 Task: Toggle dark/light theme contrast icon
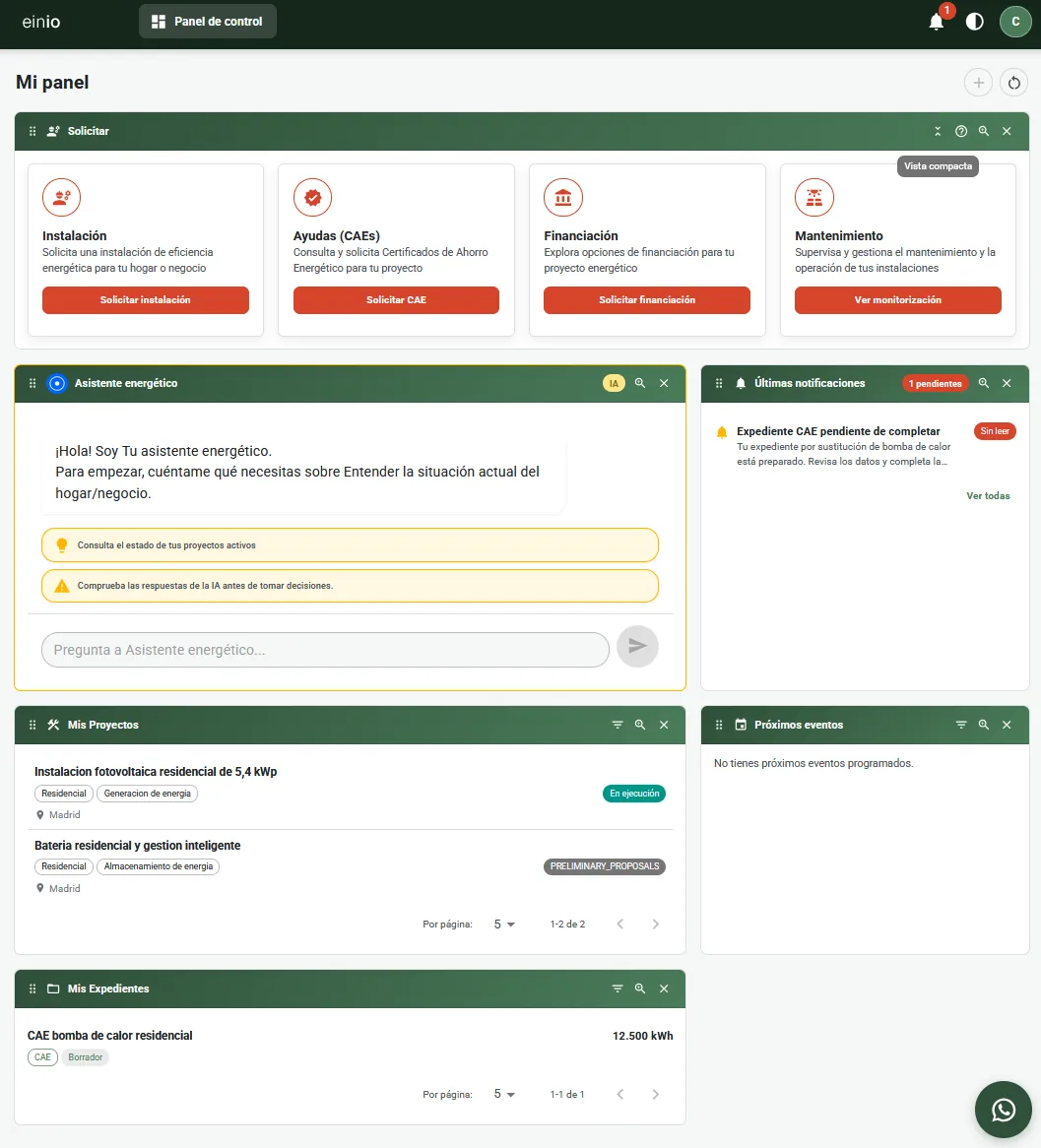(x=974, y=22)
